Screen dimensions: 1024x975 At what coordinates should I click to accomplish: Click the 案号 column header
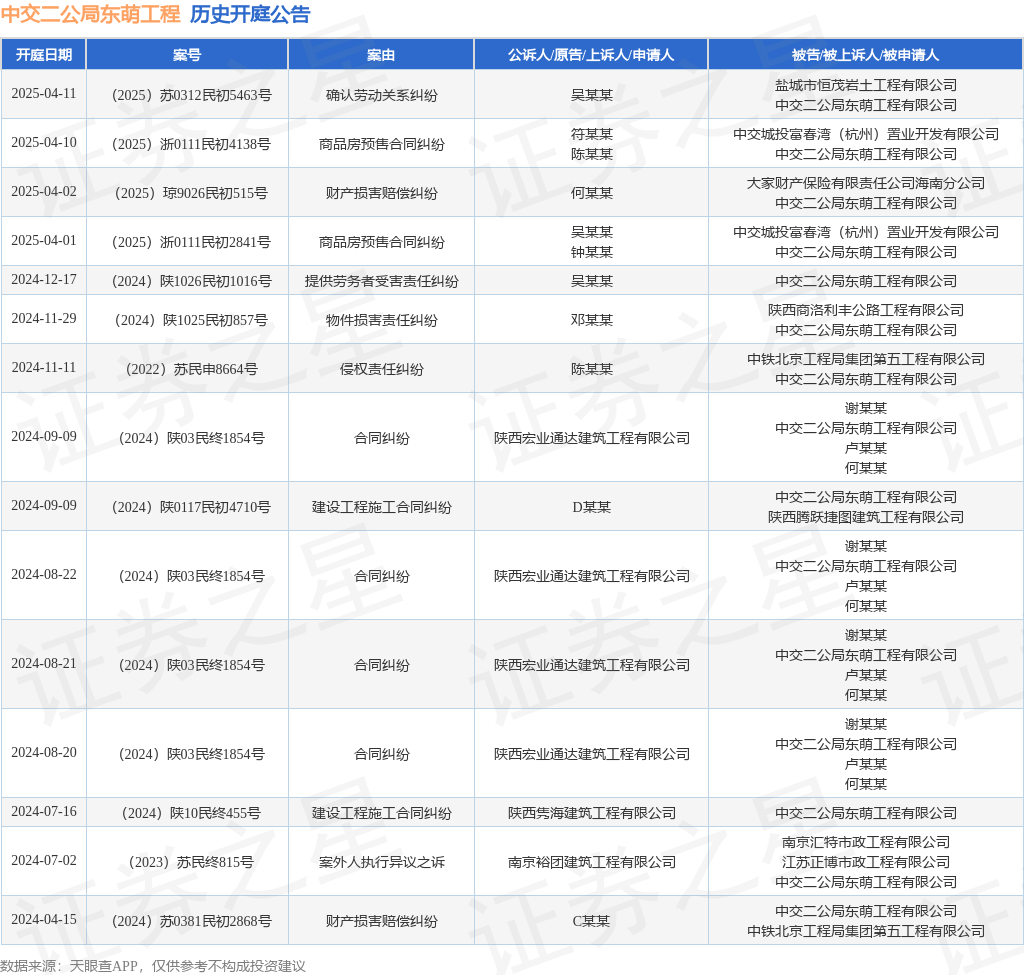[187, 55]
